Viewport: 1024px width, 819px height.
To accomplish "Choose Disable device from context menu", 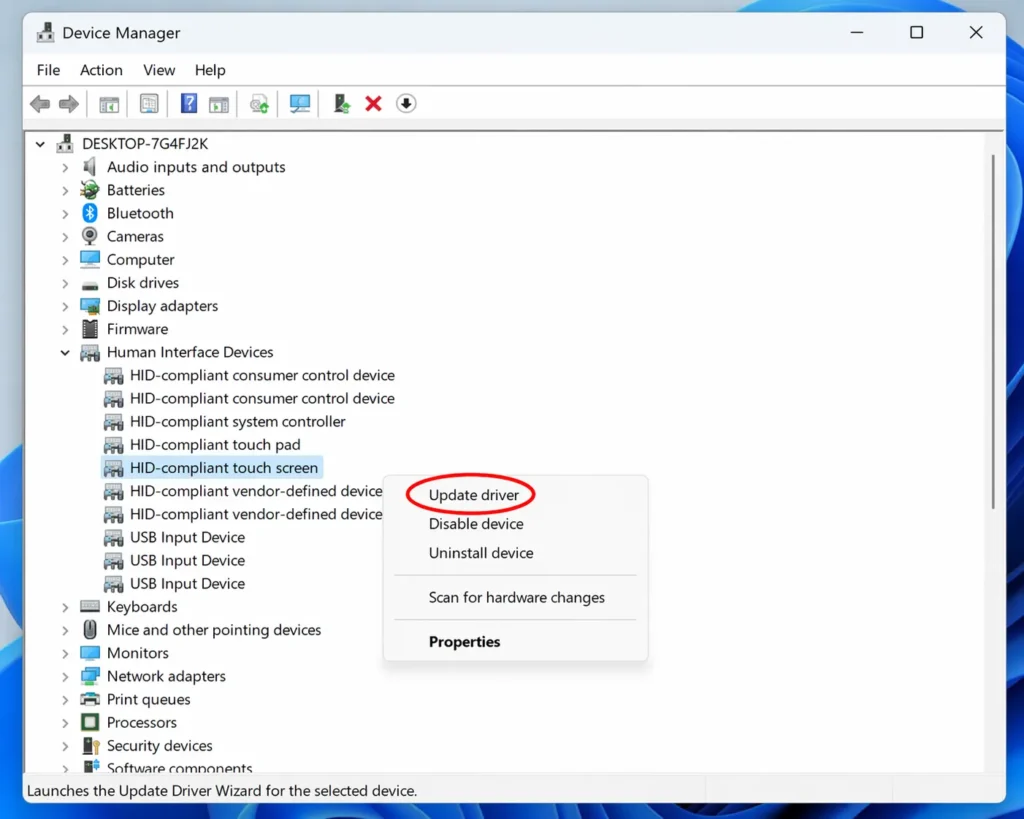I will point(476,524).
